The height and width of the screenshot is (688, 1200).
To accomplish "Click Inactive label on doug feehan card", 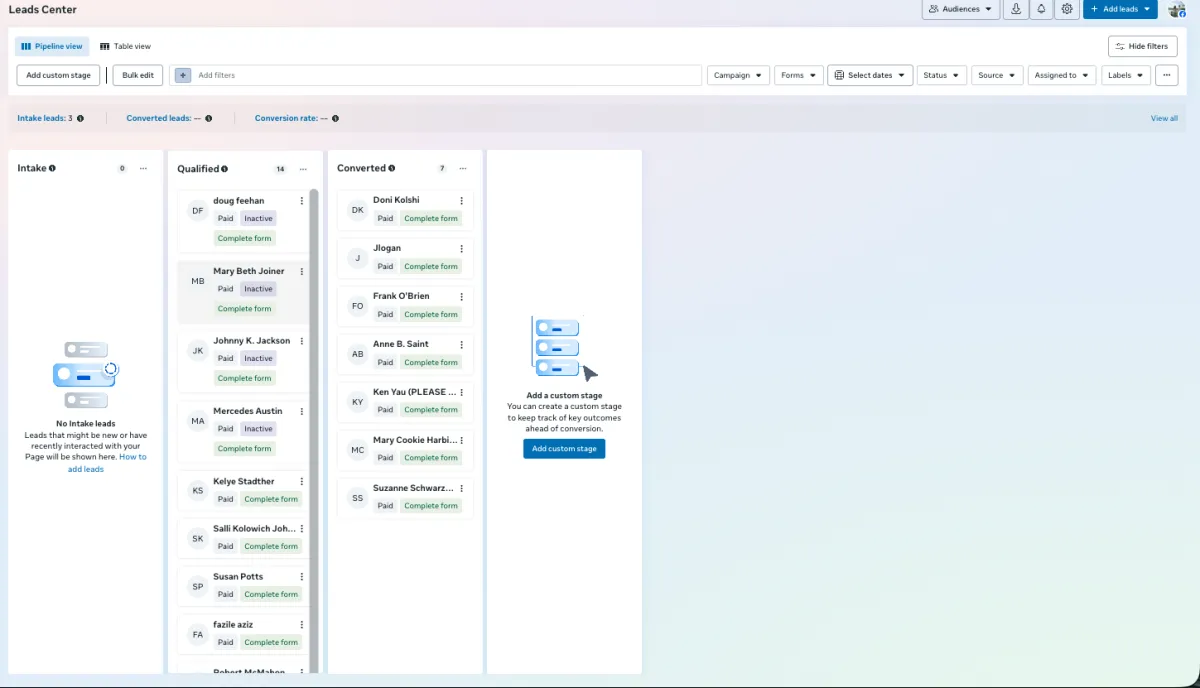I will click(258, 218).
